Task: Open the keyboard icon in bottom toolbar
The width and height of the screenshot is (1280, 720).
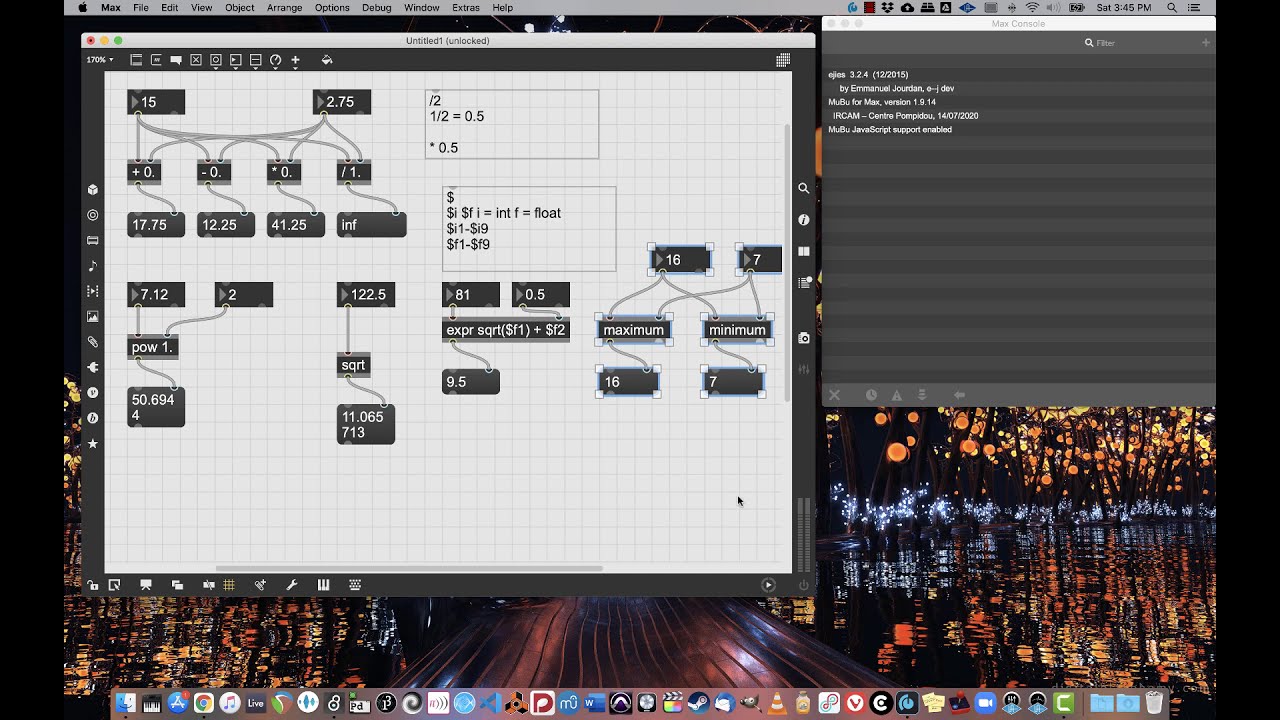Action: [x=355, y=585]
